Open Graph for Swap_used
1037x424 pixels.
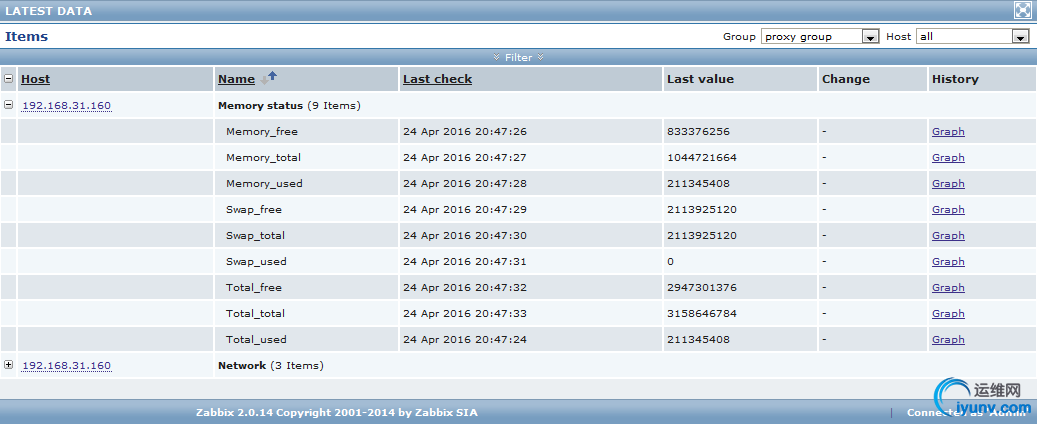[x=948, y=261]
